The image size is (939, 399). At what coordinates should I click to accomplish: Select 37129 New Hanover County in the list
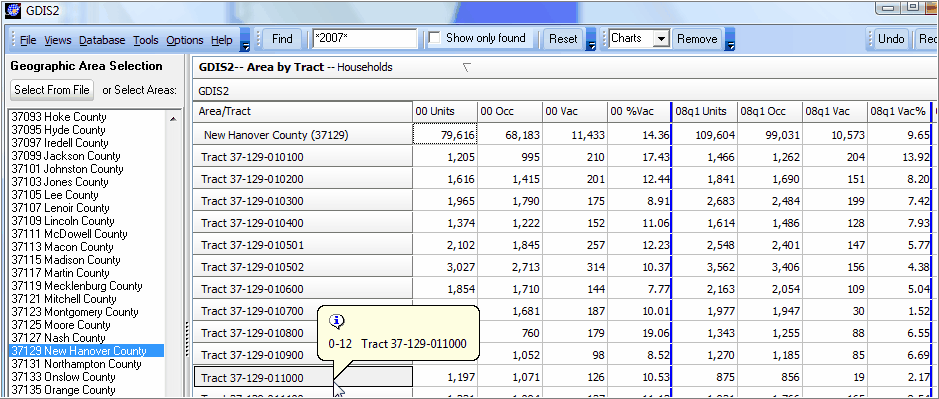[x=87, y=351]
